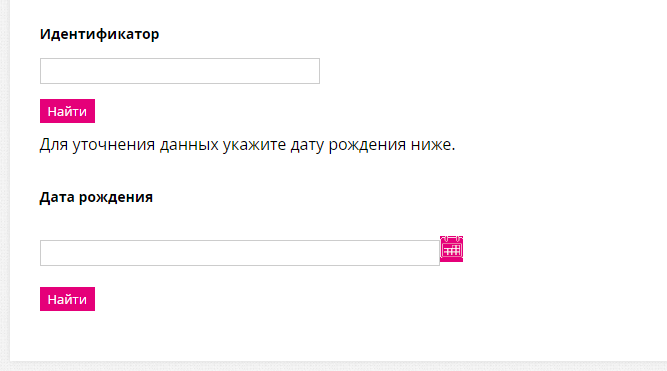The width and height of the screenshot is (667, 371).
Task: Submit identifier search with first pink Найти
Action: coord(67,111)
